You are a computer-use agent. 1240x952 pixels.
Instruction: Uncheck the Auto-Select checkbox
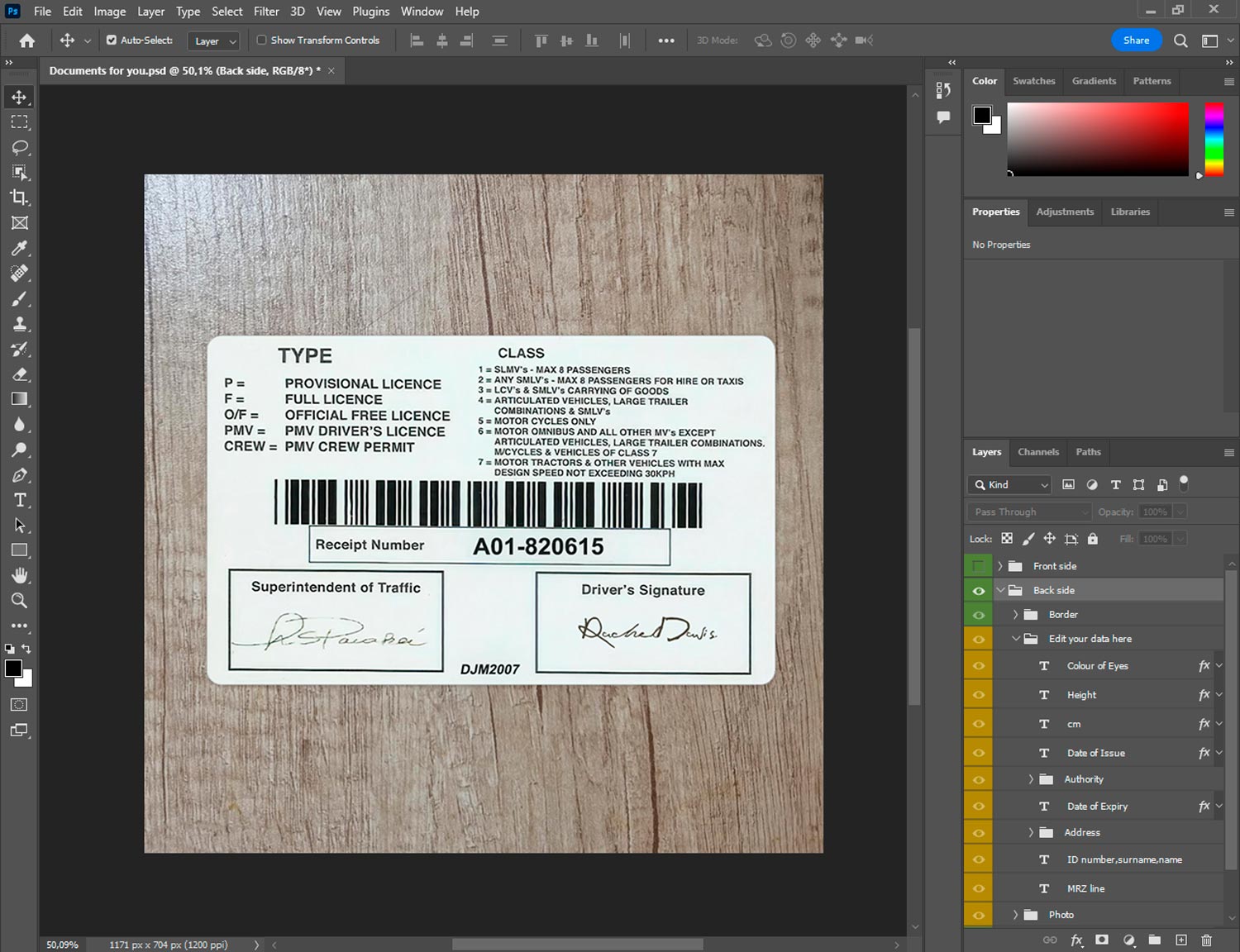click(112, 40)
